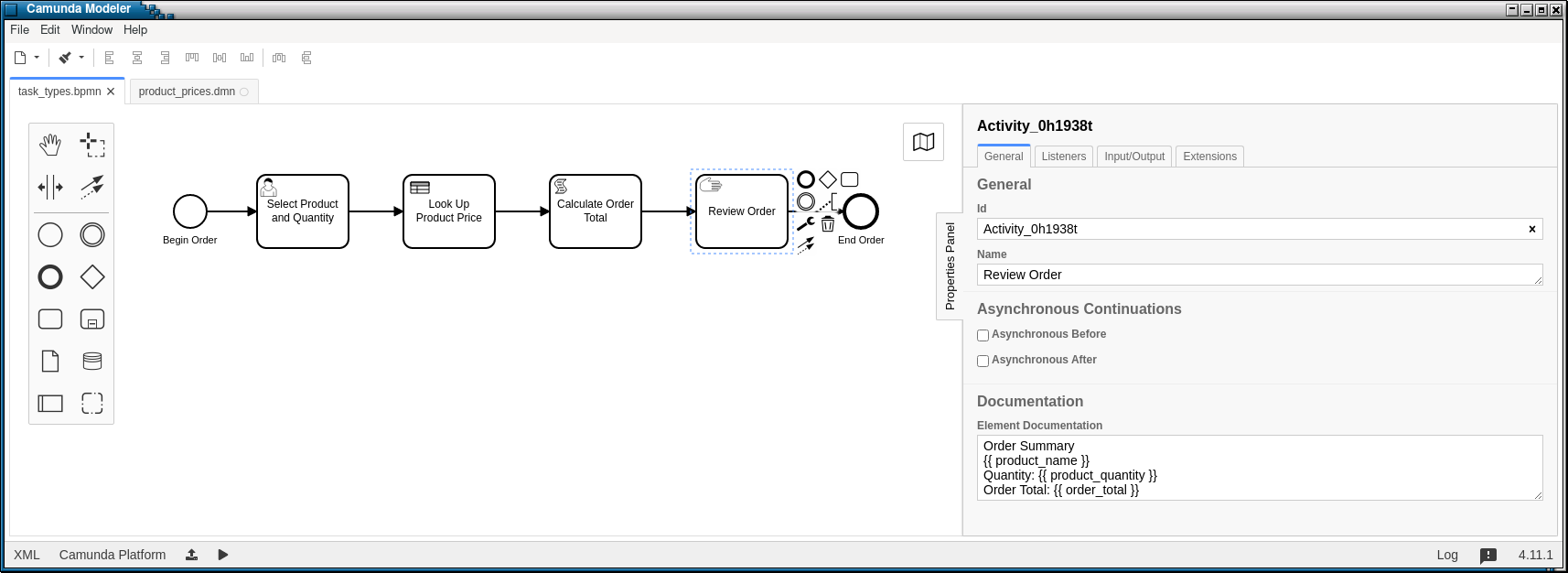This screenshot has height=573, width=1568.
Task: Enable Asynchronous Before checkbox
Action: coord(983,335)
